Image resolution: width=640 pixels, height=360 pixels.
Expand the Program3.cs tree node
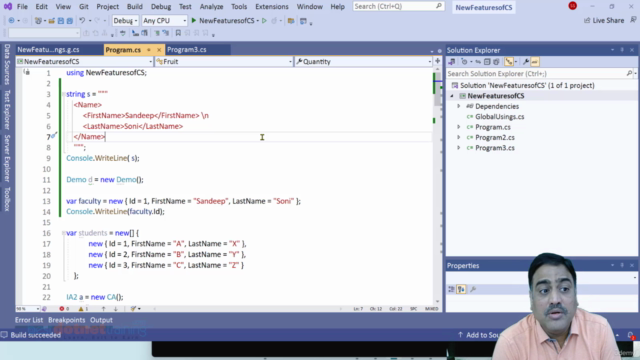[x=458, y=148]
